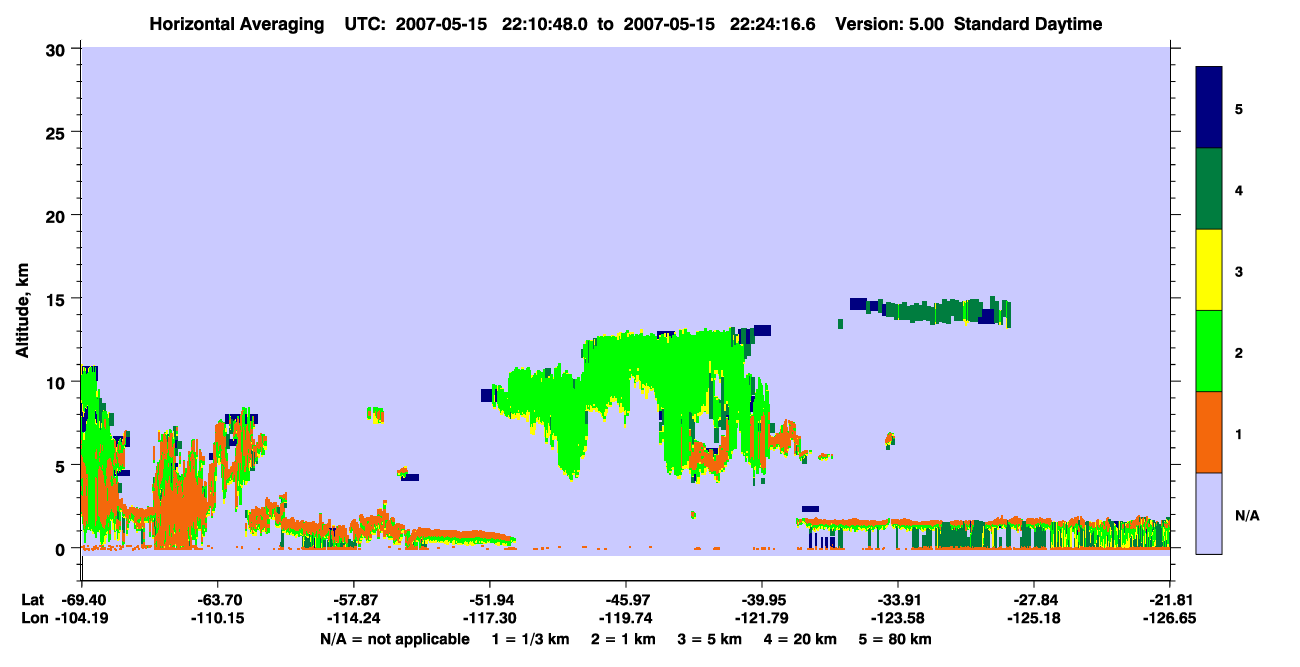Image resolution: width=1300 pixels, height=667 pixels.
Task: Click the bright green colorbar segment labeled 2
Action: pyautogui.click(x=1209, y=351)
